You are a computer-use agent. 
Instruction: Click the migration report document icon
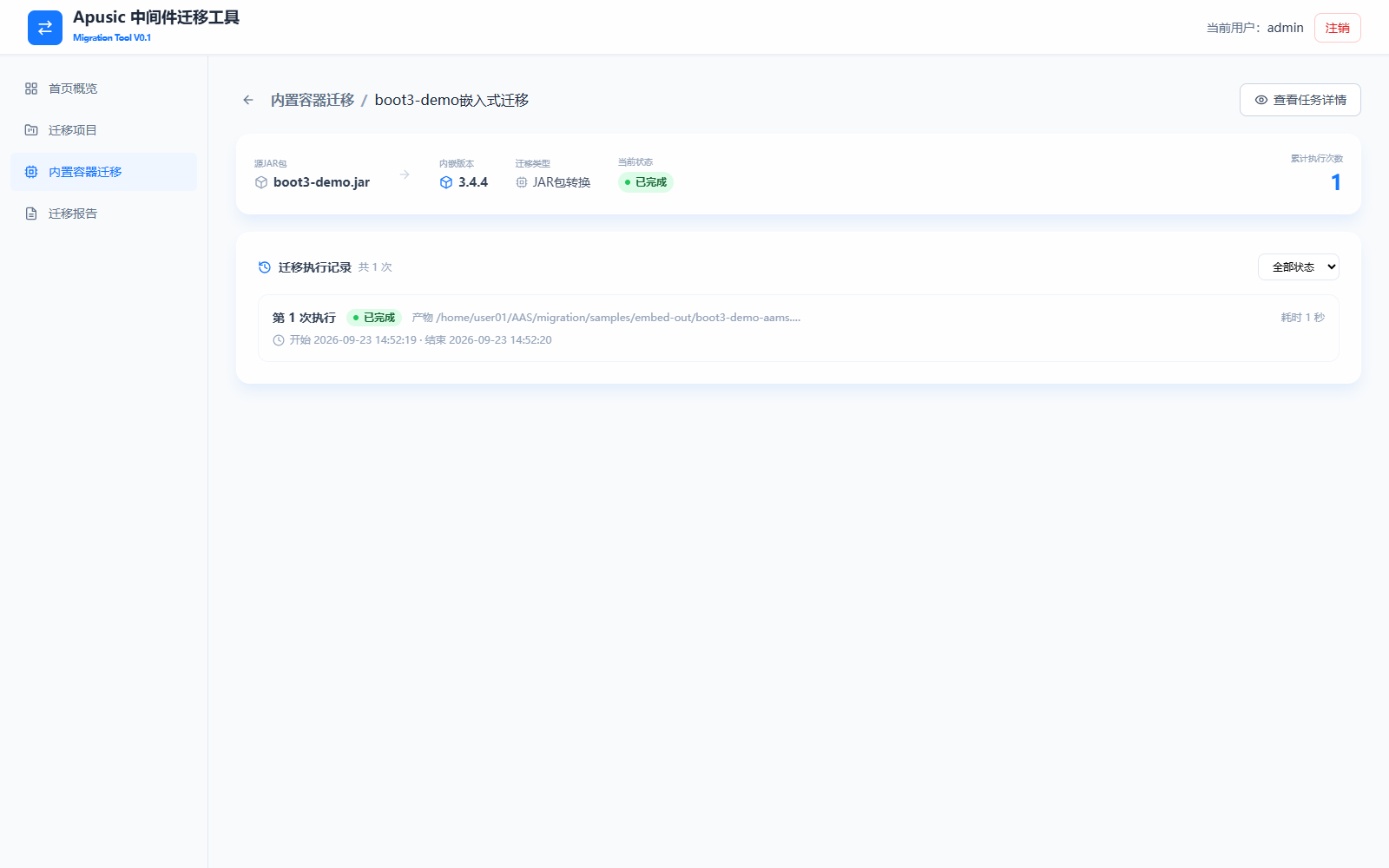31,214
